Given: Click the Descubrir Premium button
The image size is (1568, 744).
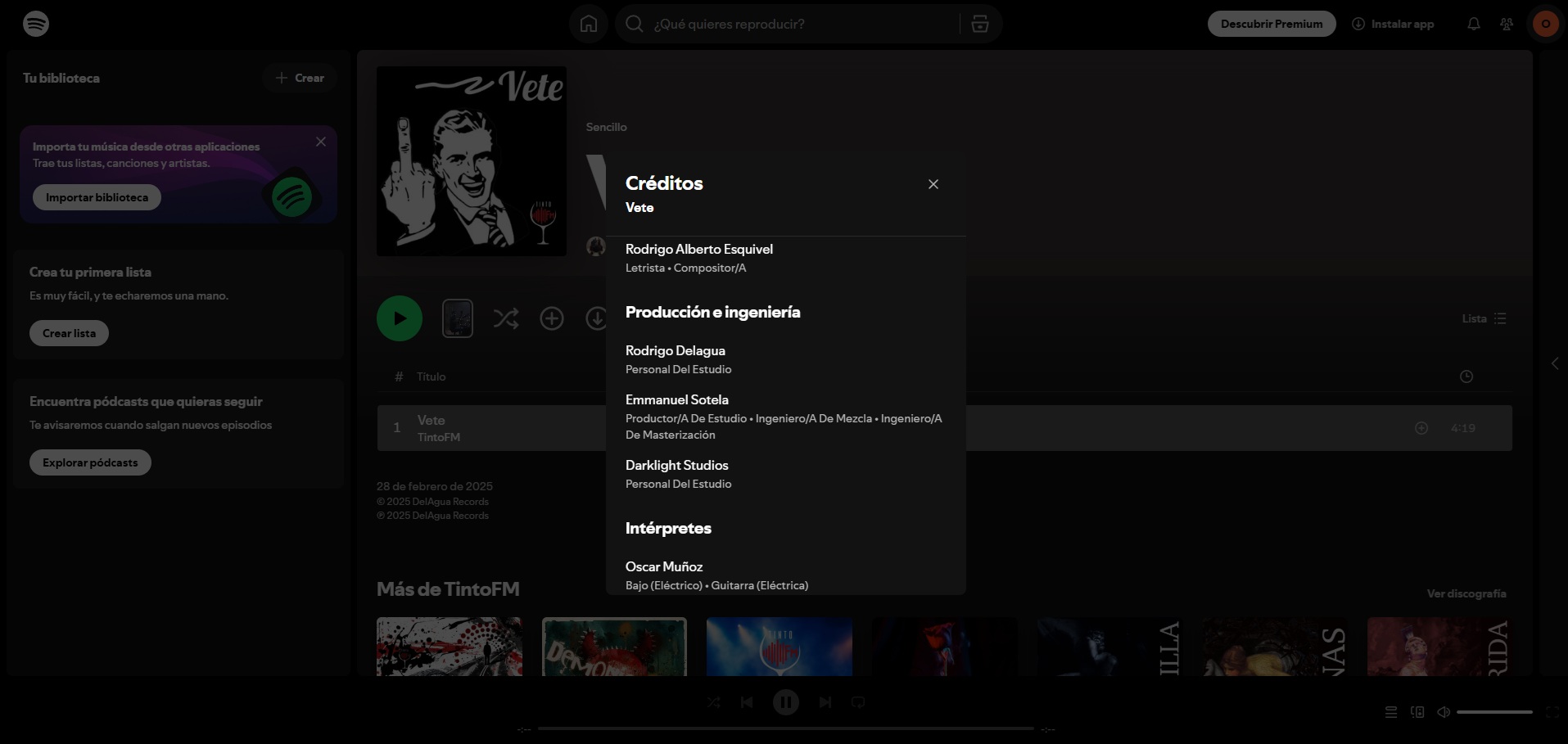Looking at the screenshot, I should click(1272, 24).
